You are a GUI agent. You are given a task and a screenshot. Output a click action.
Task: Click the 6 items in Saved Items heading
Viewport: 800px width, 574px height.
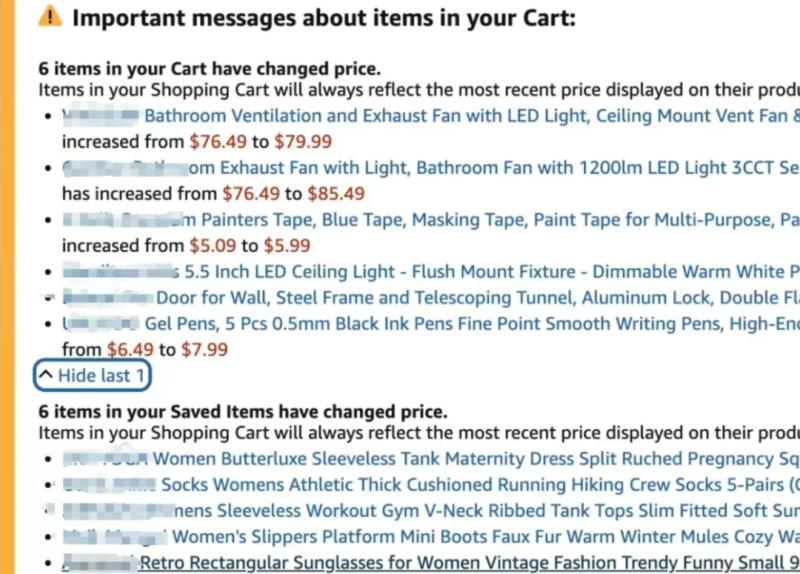coord(243,412)
